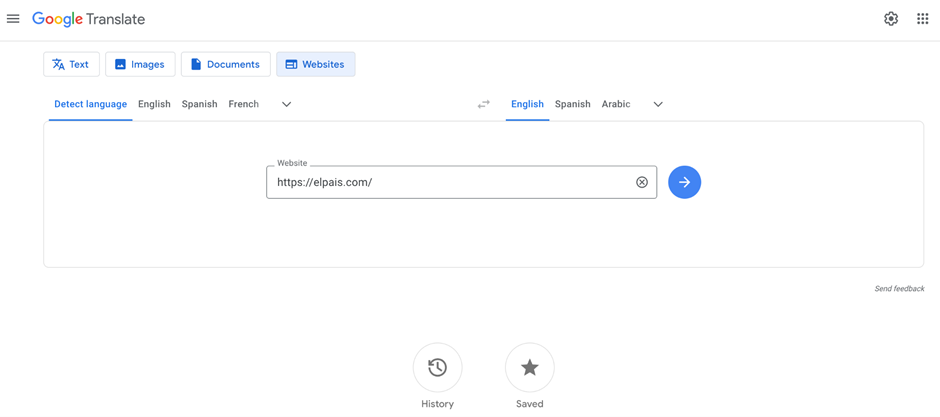
Task: Set target language to English
Action: point(528,104)
